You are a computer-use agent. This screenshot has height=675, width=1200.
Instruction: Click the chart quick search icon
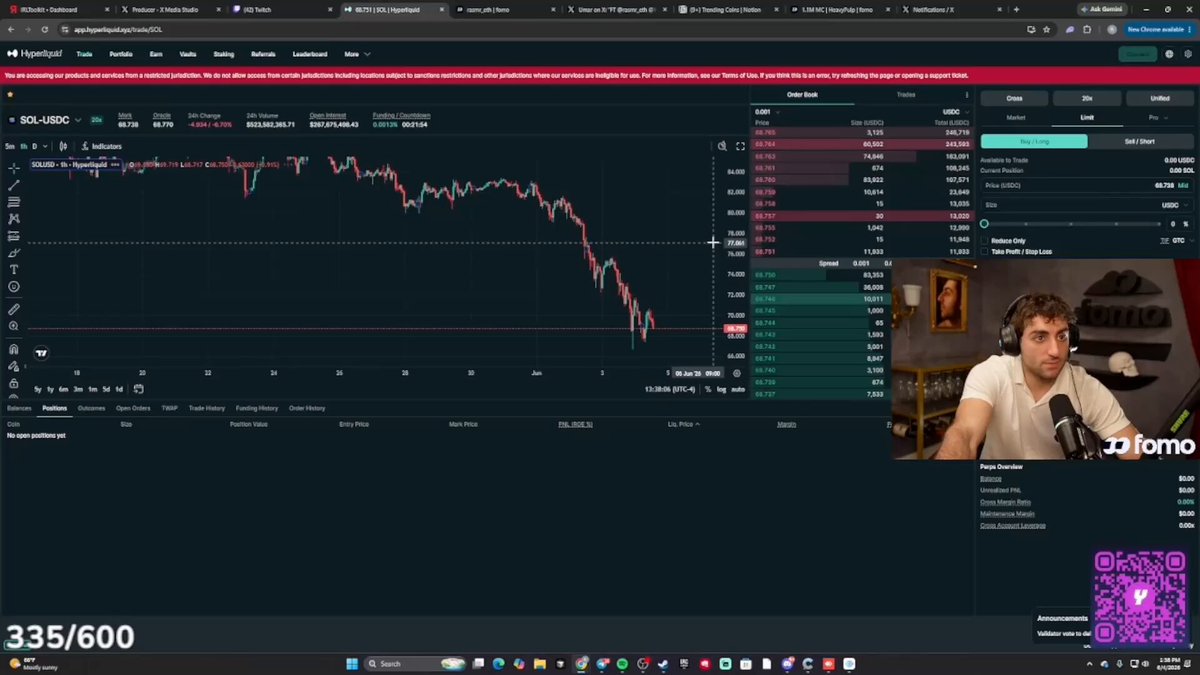pos(722,146)
